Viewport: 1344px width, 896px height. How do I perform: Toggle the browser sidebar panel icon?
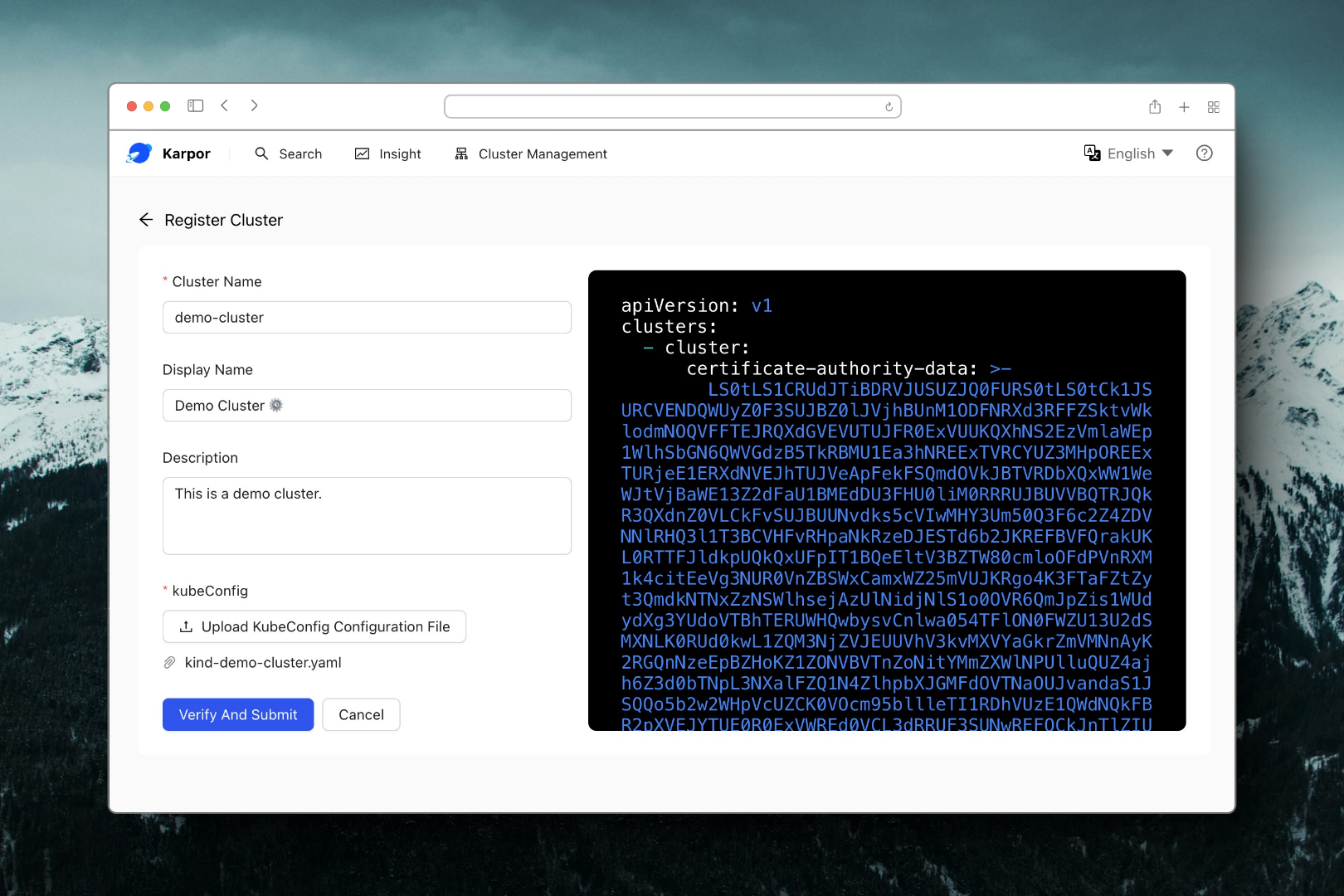coord(196,106)
